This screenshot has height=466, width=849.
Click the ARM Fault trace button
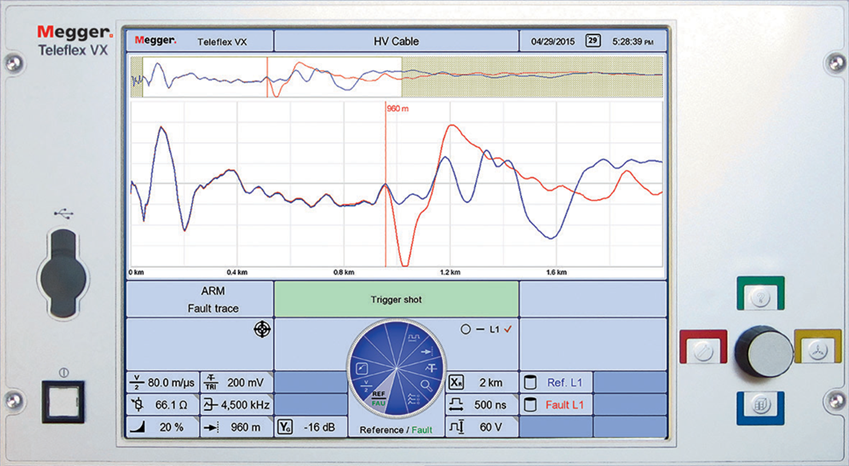(x=200, y=299)
